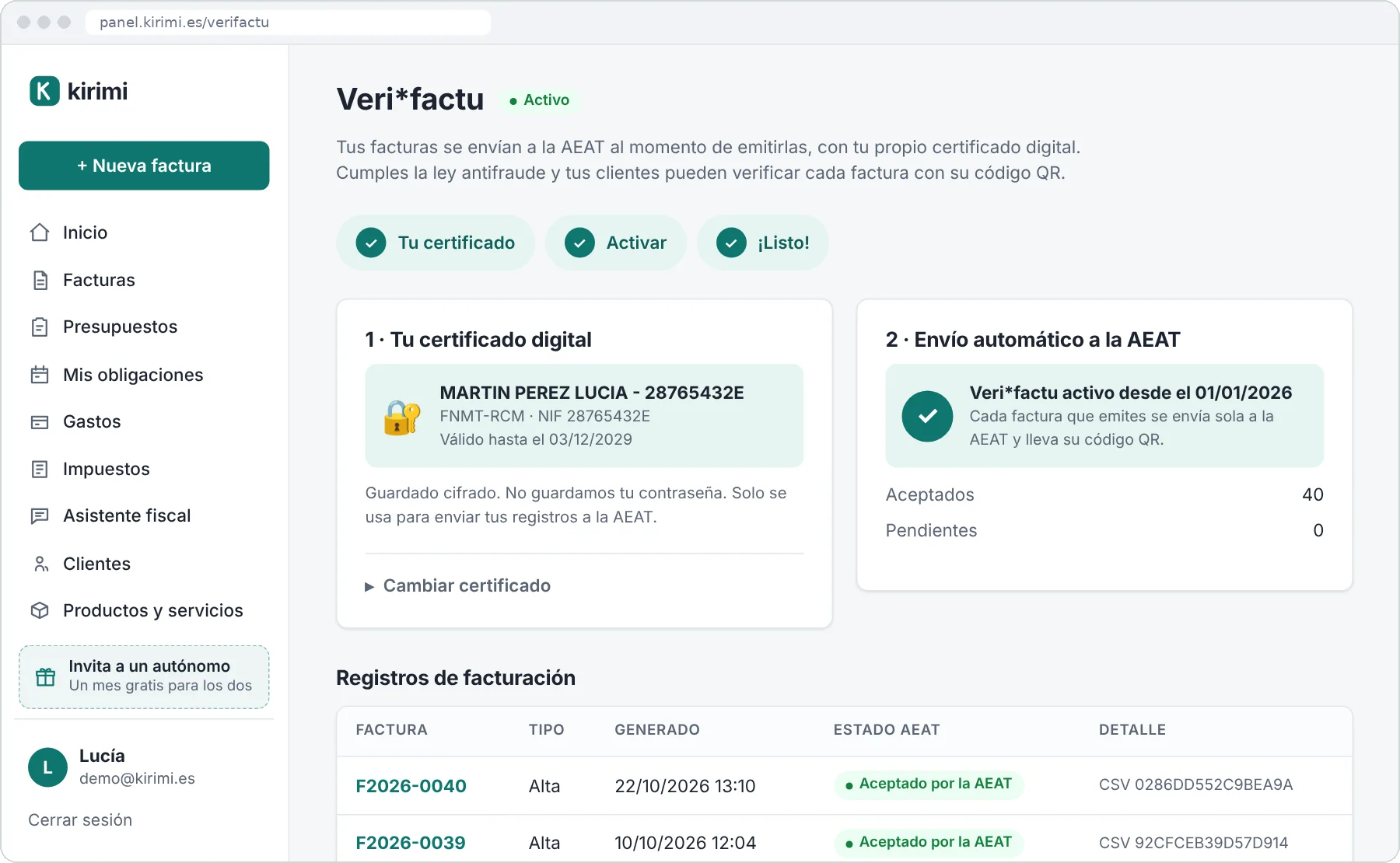Open invoice F2026-0039 link
Viewport: 1400px width, 863px height.
point(410,843)
